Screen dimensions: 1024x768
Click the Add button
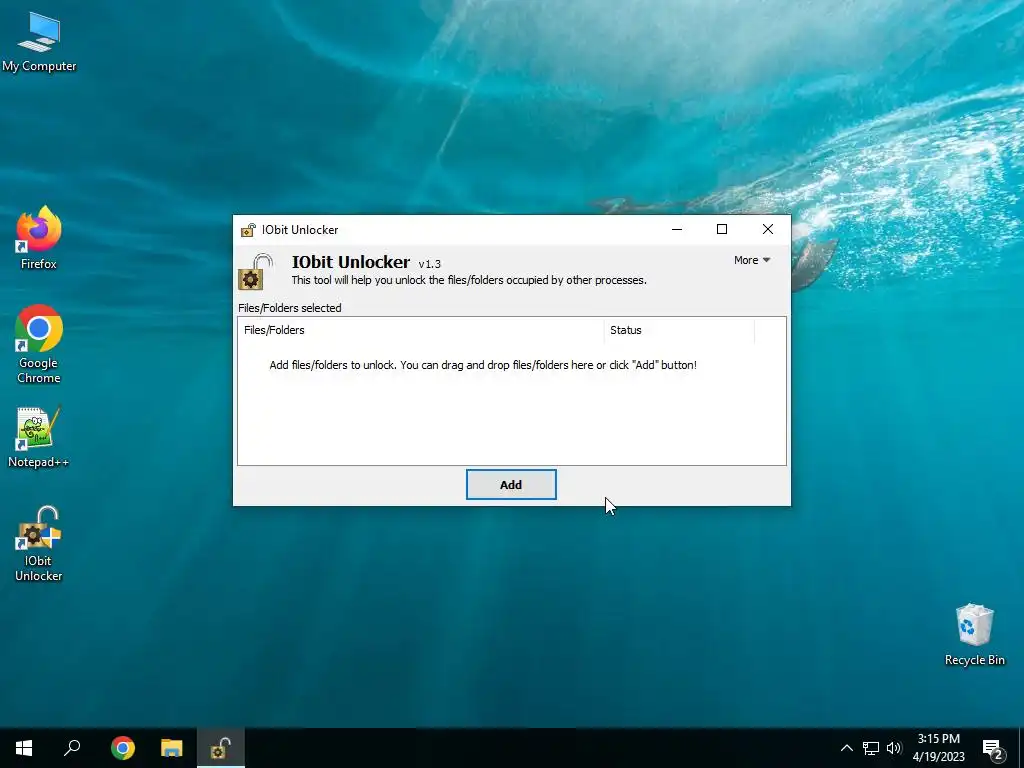tap(511, 485)
